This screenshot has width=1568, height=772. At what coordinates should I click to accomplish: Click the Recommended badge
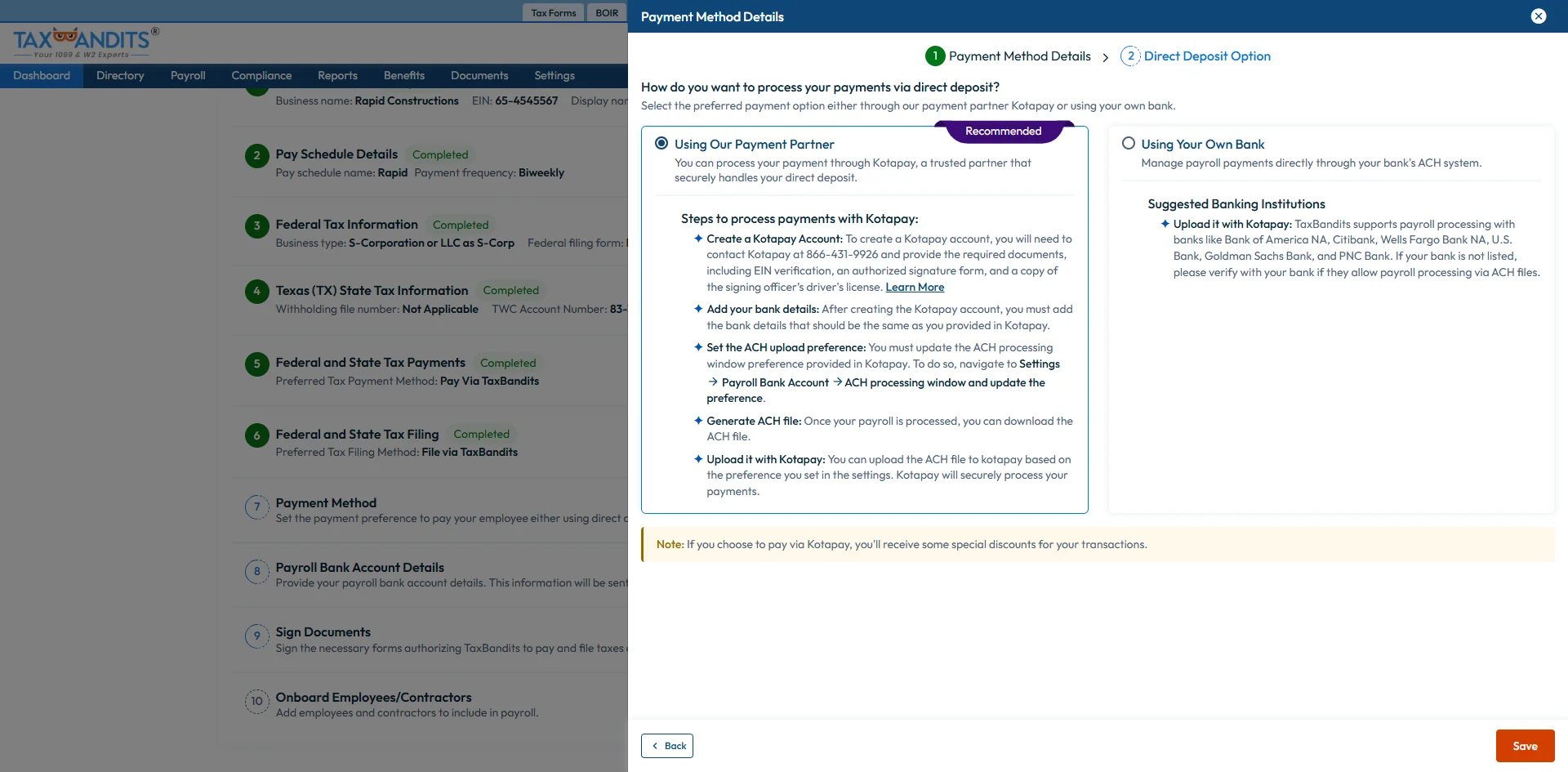coord(1003,132)
